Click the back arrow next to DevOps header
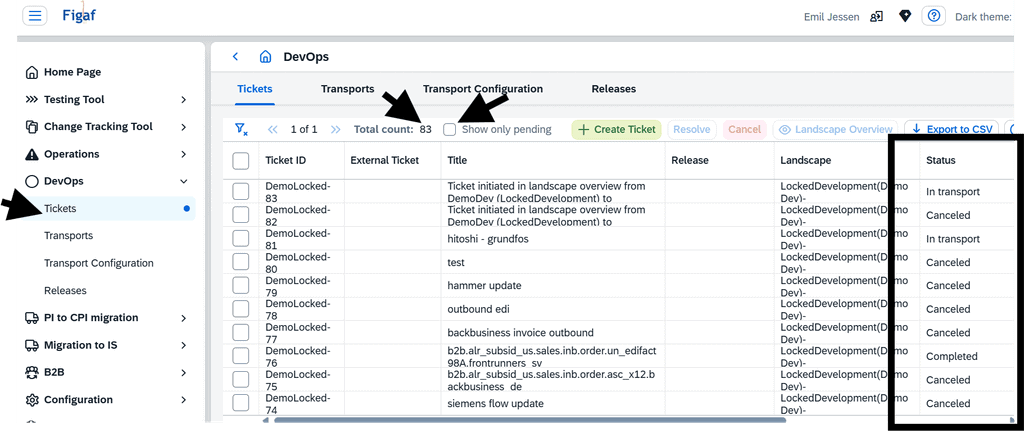The image size is (1024, 431). [236, 57]
